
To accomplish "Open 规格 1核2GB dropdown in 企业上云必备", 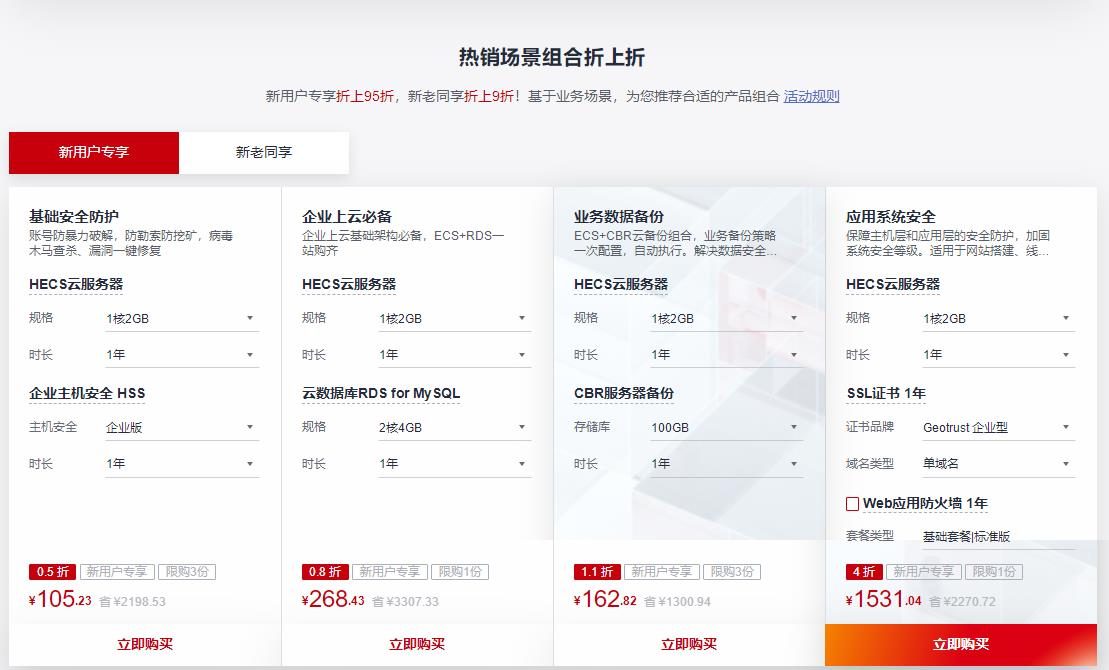I will (454, 318).
